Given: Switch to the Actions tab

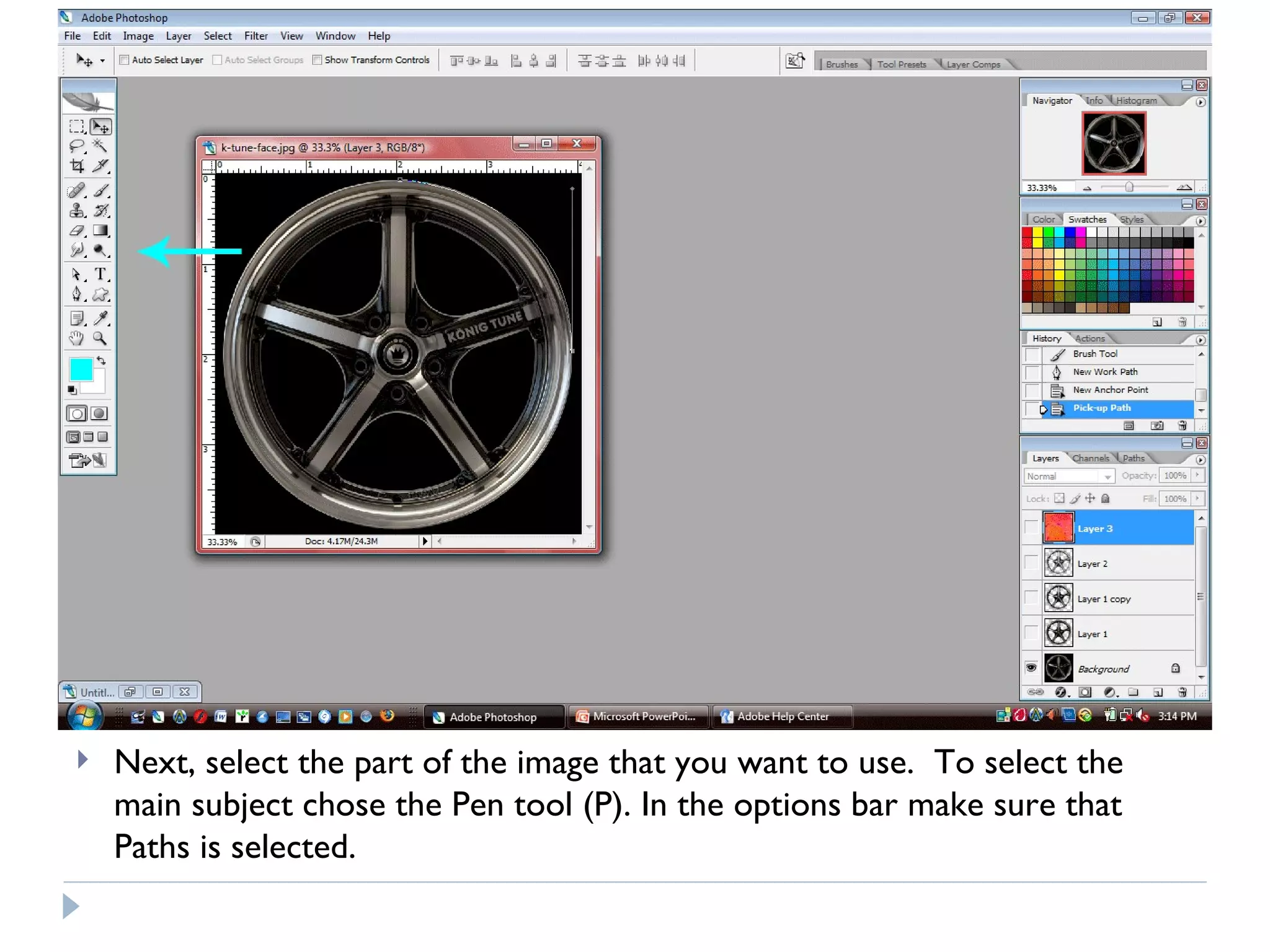Looking at the screenshot, I should click(x=1090, y=338).
